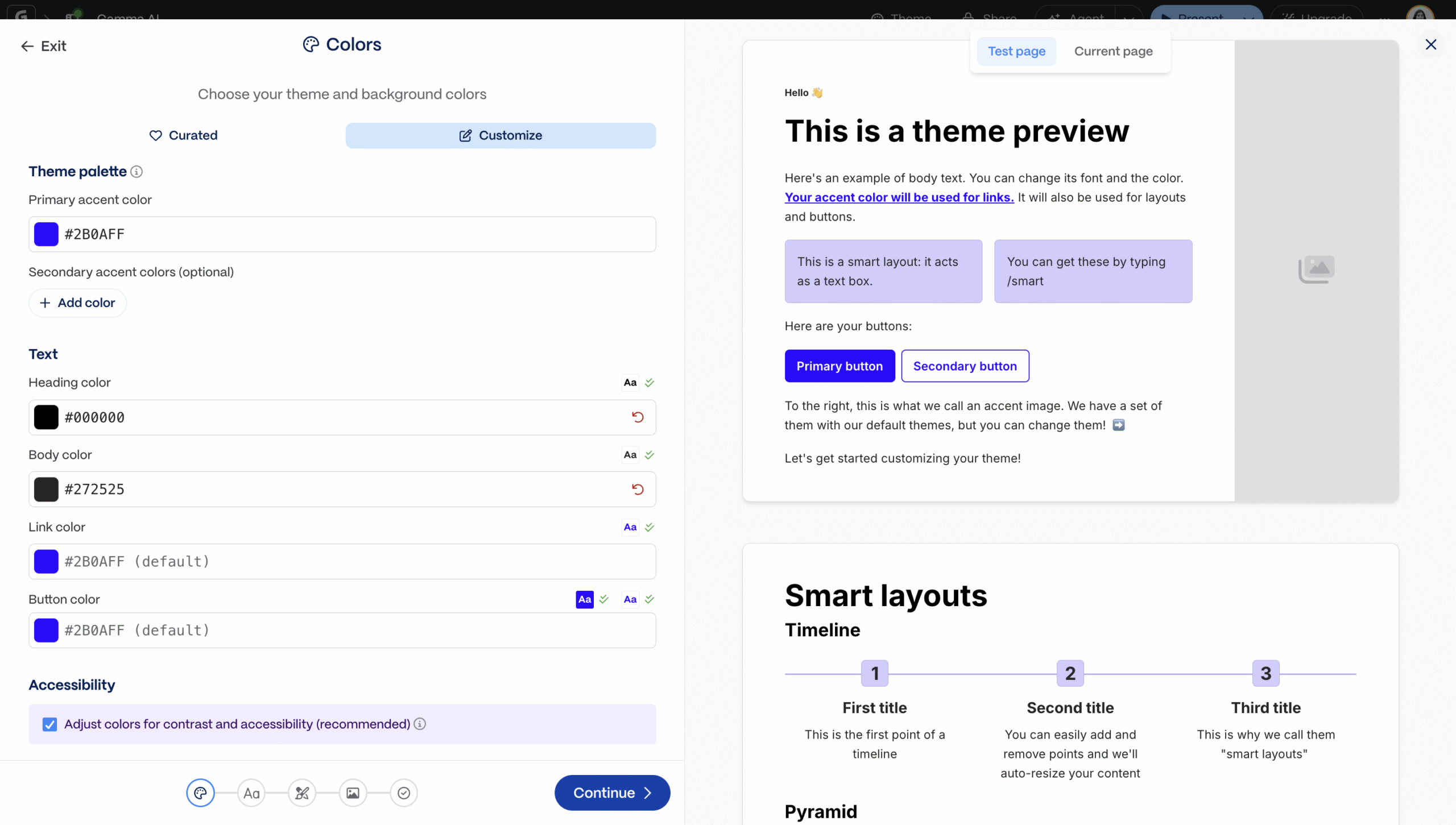Click the accent color link in preview
Image resolution: width=1456 pixels, height=825 pixels.
[x=899, y=197]
